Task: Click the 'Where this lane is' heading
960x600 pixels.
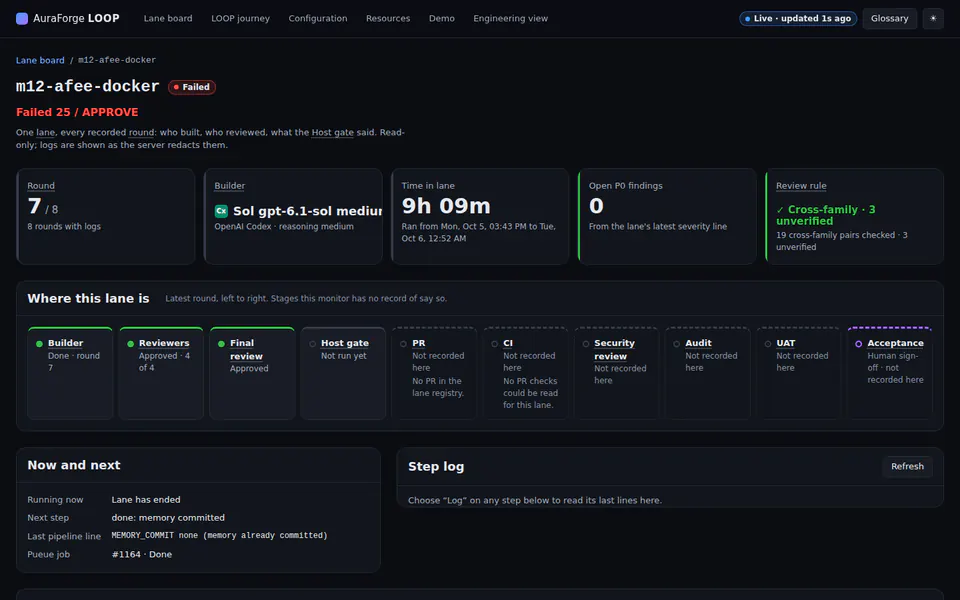Action: (88, 298)
